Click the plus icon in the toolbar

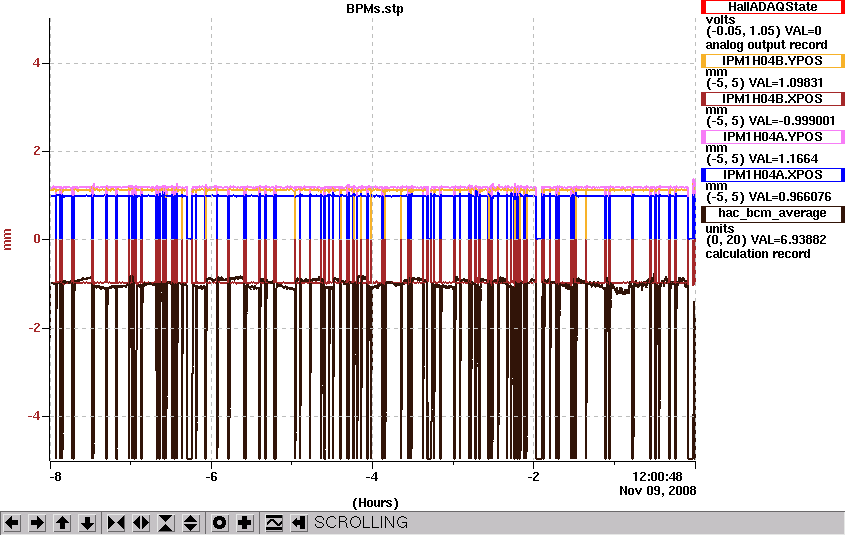tap(245, 523)
